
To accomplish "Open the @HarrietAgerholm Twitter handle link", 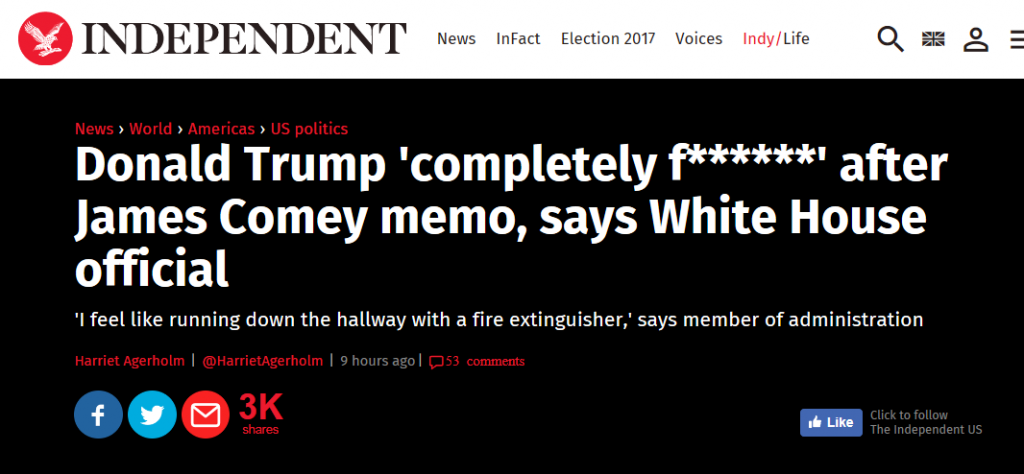I will point(263,361).
